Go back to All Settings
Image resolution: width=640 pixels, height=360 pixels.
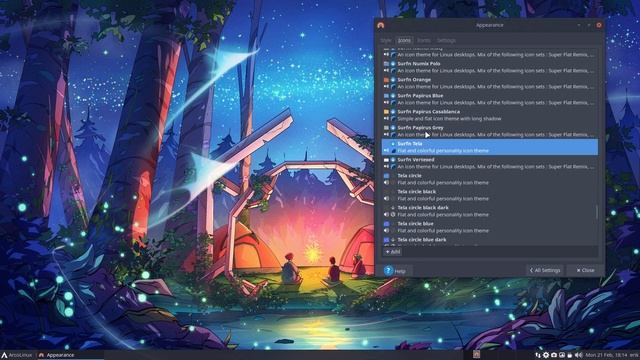coord(544,270)
